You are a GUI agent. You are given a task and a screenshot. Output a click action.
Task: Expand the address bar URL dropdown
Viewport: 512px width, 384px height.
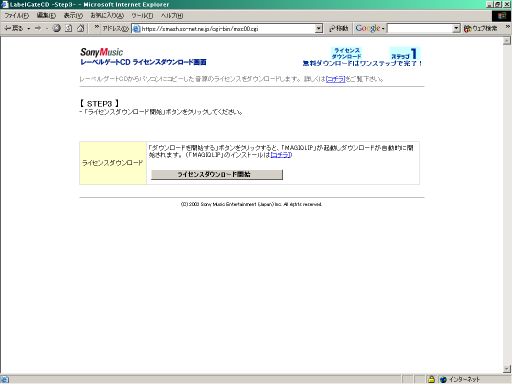click(319, 29)
